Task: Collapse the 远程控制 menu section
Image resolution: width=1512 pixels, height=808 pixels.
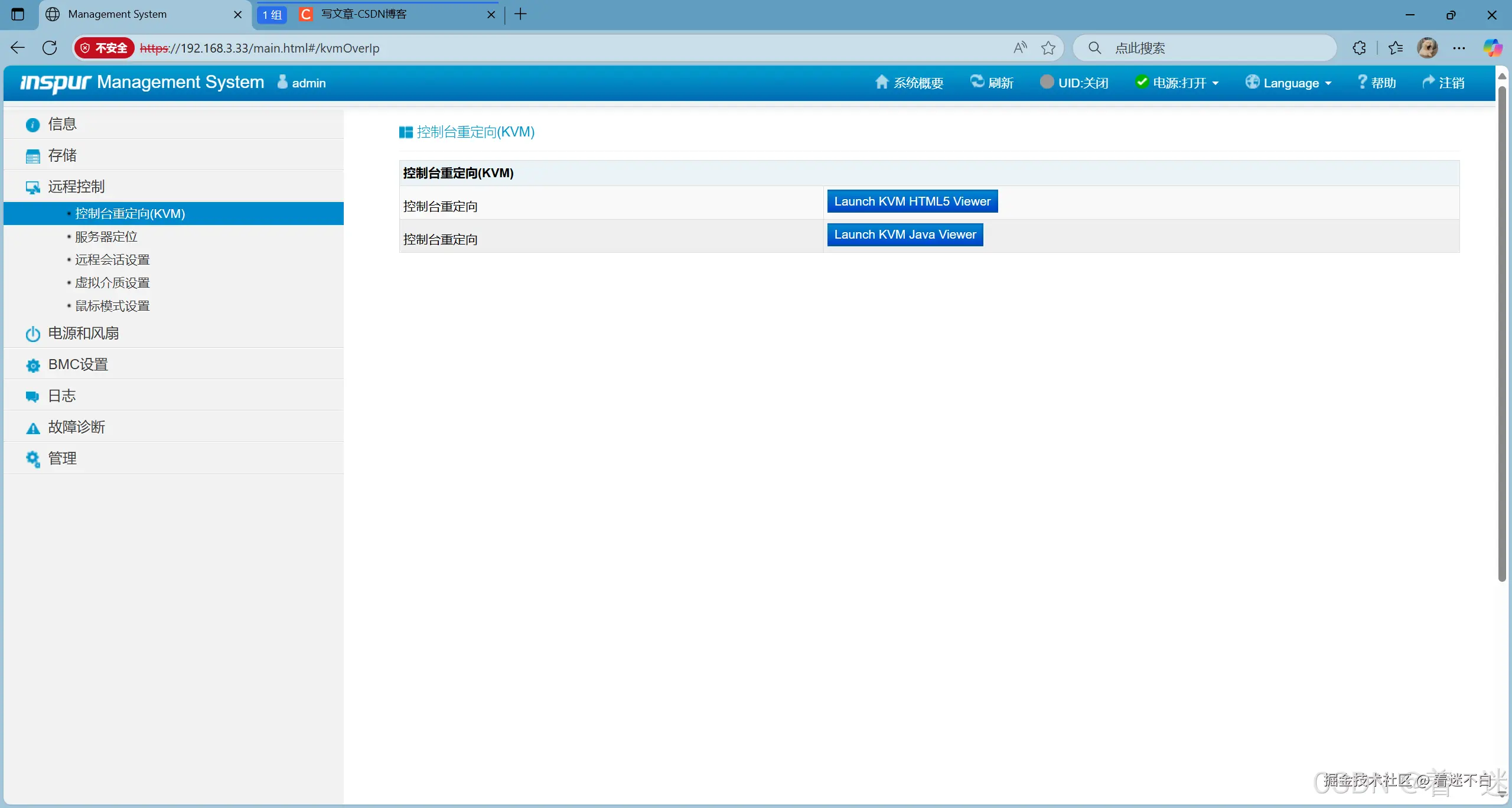Action: [76, 187]
